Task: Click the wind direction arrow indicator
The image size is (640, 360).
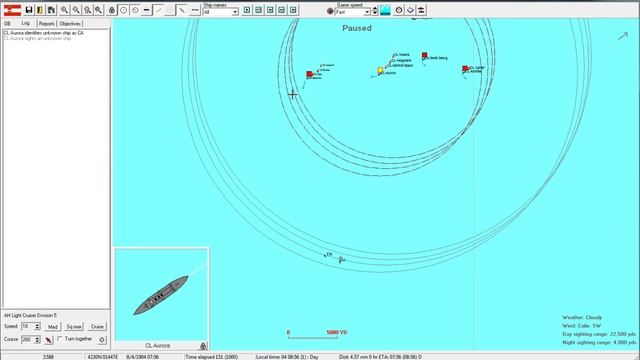Action: (x=623, y=36)
